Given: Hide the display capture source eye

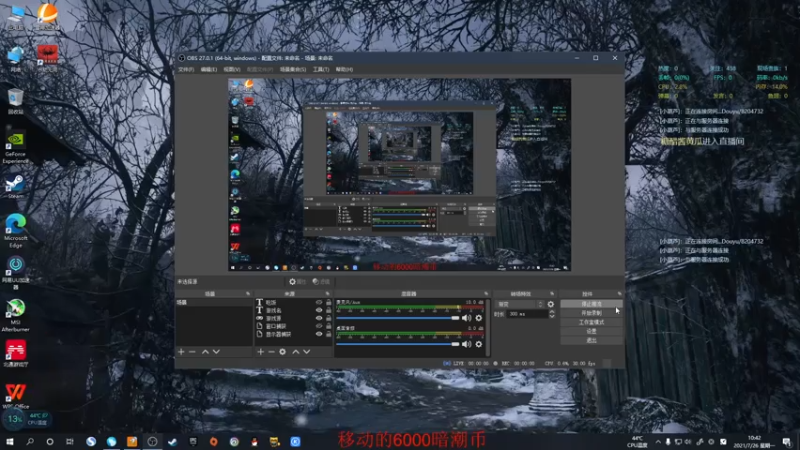Looking at the screenshot, I should tap(319, 334).
